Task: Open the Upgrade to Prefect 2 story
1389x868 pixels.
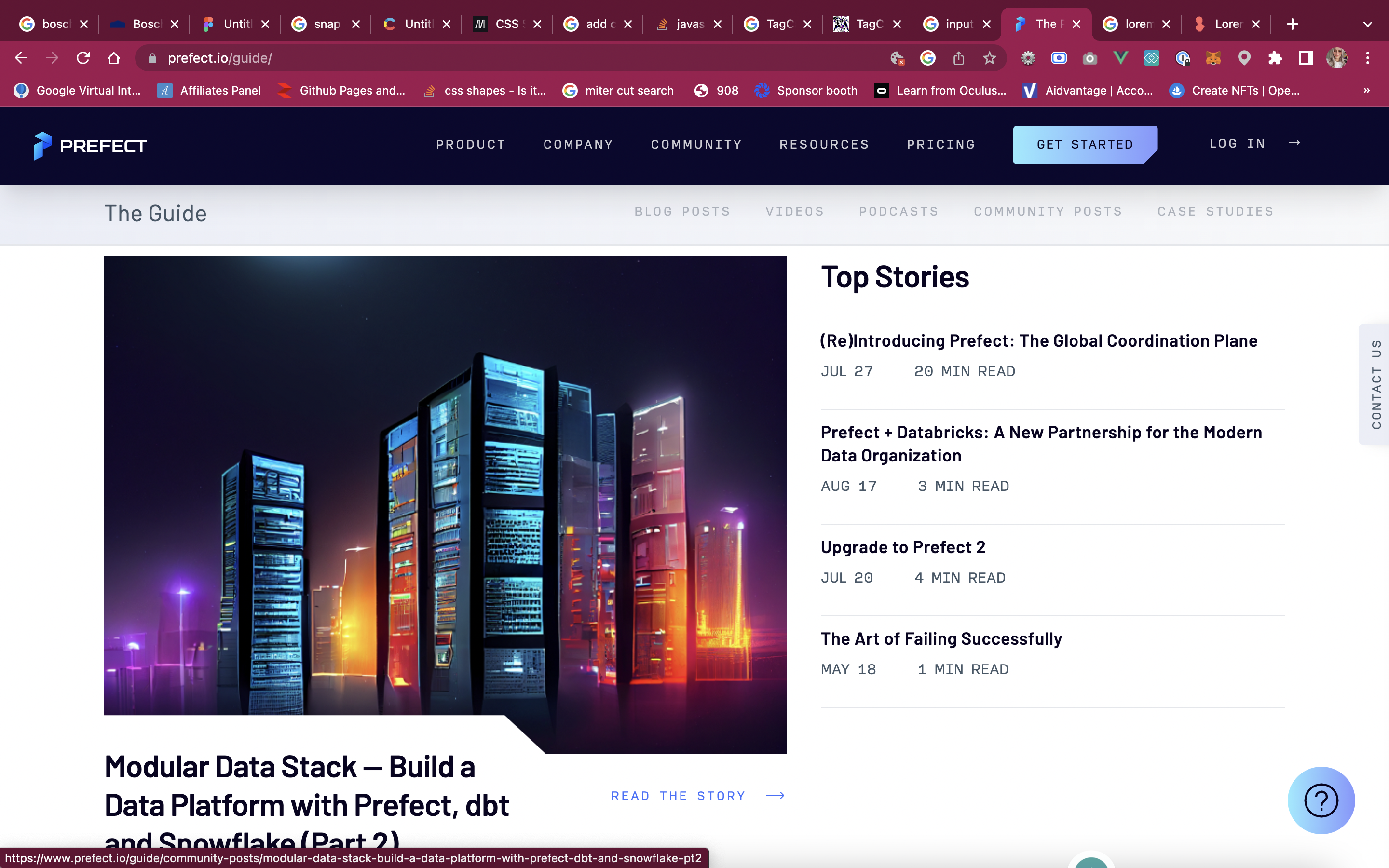Action: point(903,547)
